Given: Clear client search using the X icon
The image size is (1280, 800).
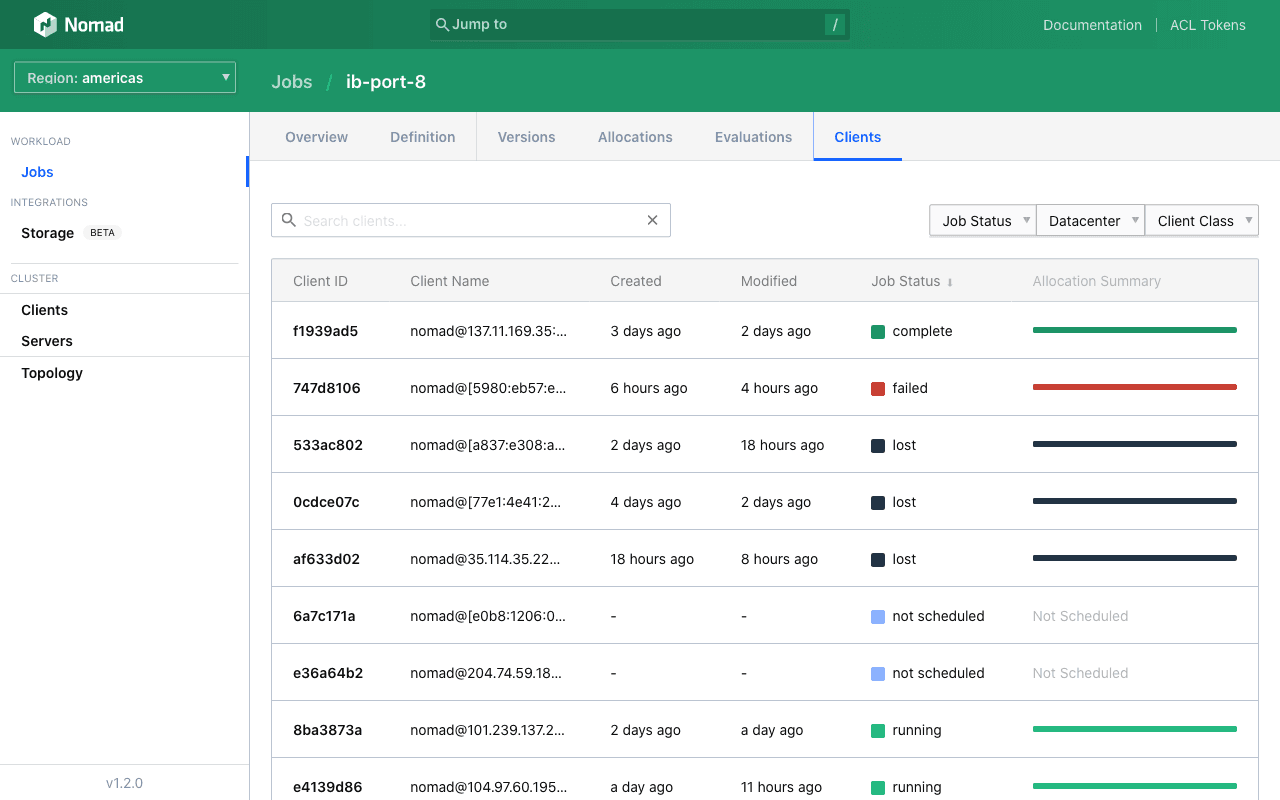Looking at the screenshot, I should click(652, 219).
